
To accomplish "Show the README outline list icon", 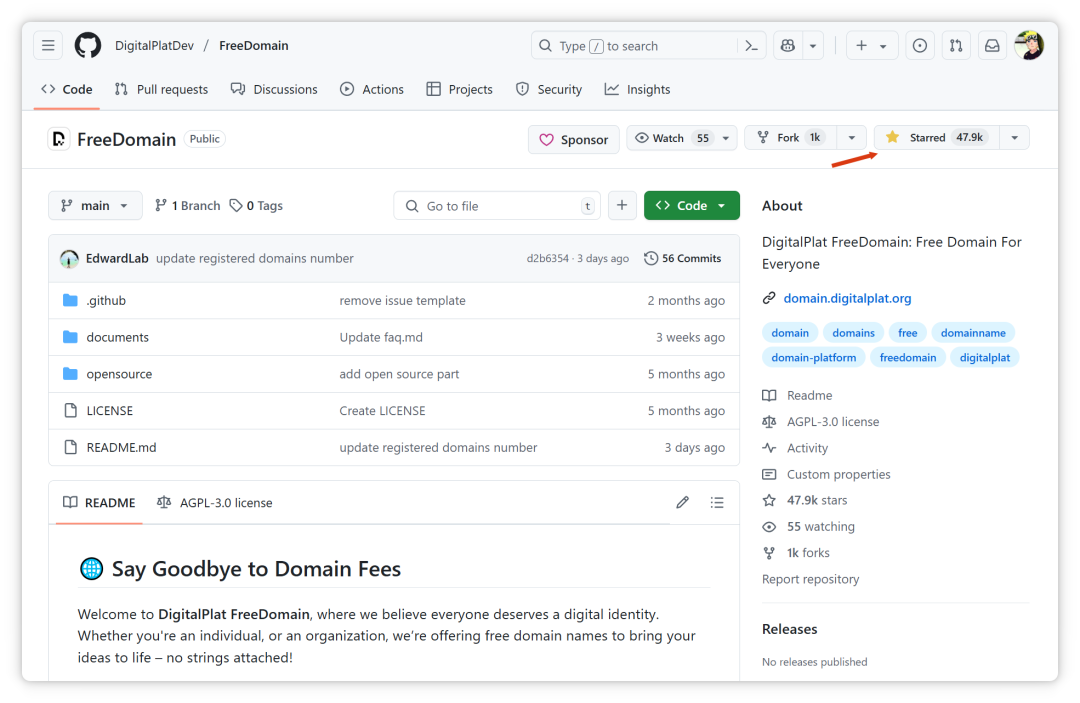I will 717,503.
